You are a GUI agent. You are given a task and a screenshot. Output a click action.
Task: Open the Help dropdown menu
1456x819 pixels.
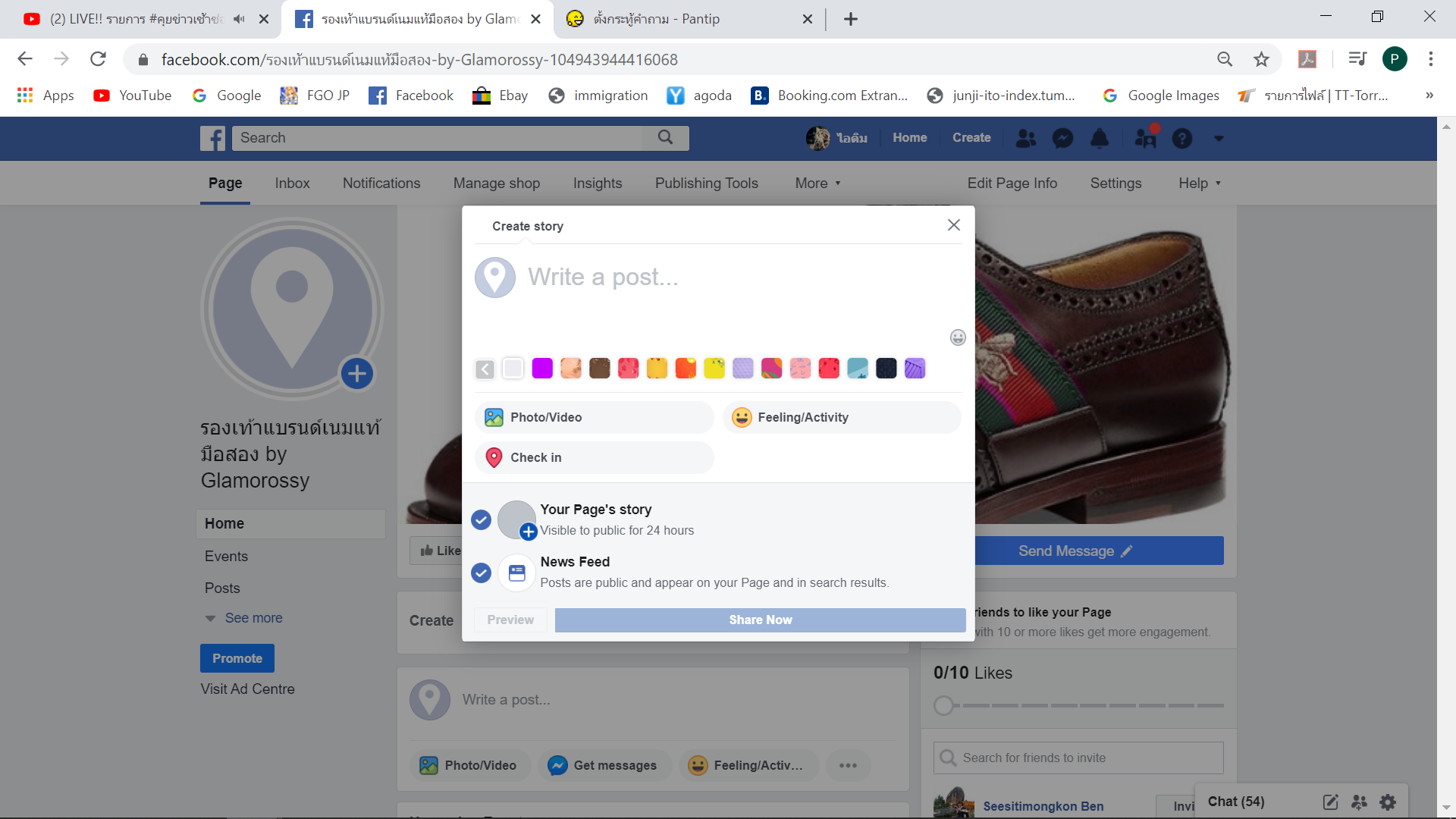[1199, 183]
